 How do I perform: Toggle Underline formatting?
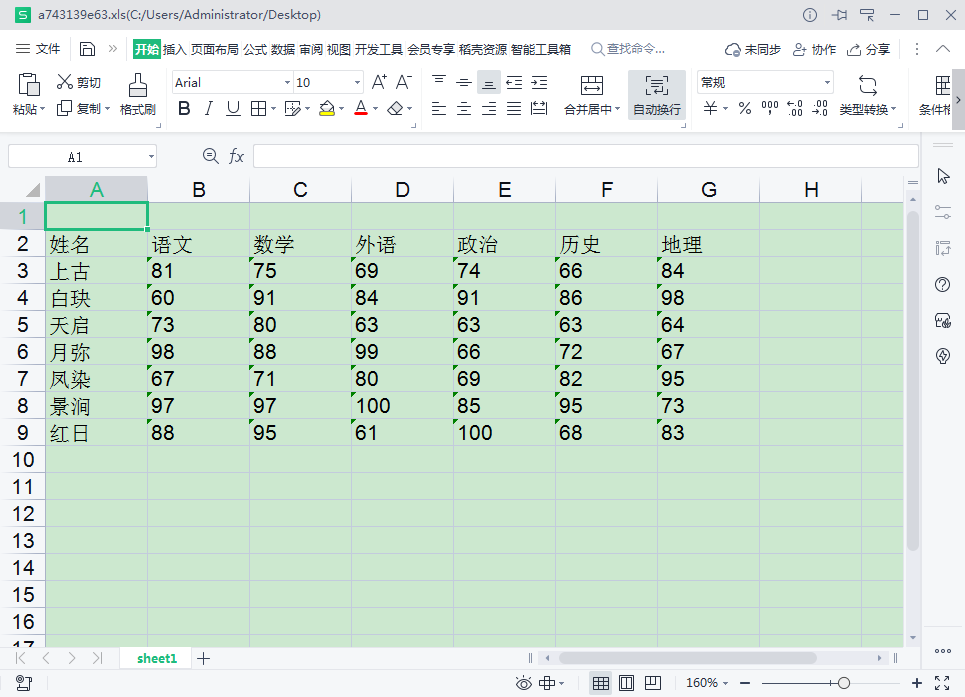pos(233,109)
